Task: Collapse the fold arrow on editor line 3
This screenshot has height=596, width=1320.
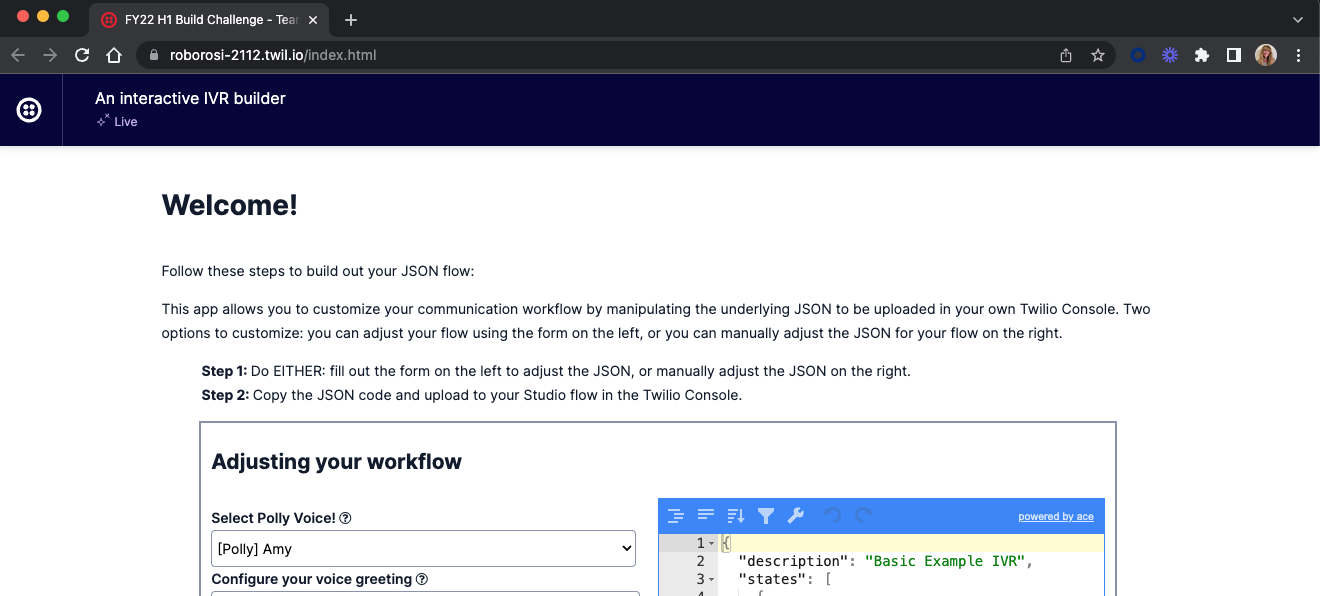Action: (x=712, y=580)
